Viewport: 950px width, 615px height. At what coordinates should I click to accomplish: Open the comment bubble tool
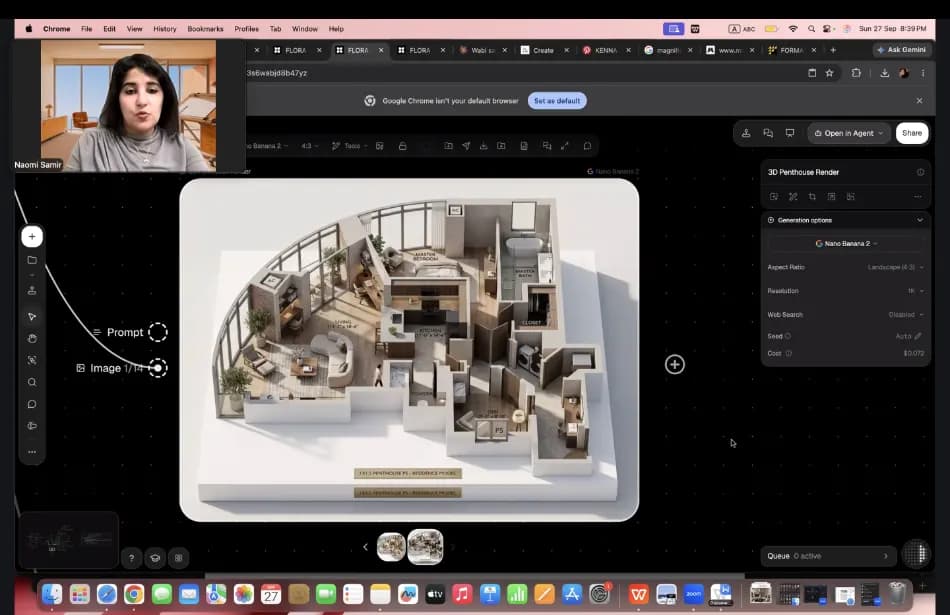pos(32,404)
